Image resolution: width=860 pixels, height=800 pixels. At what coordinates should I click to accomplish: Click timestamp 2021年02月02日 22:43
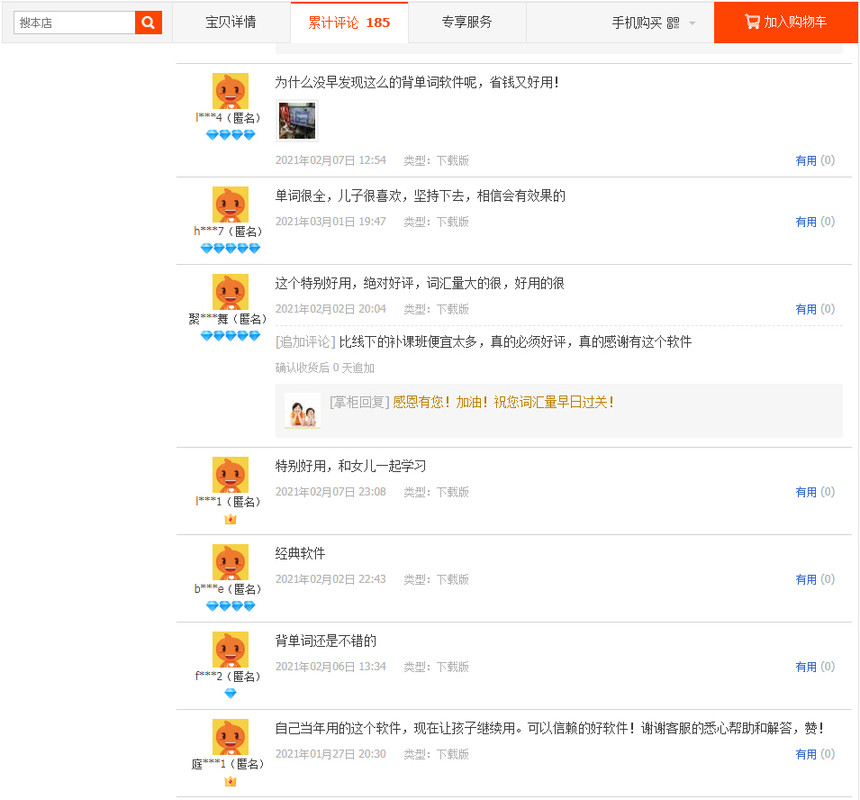coord(331,580)
